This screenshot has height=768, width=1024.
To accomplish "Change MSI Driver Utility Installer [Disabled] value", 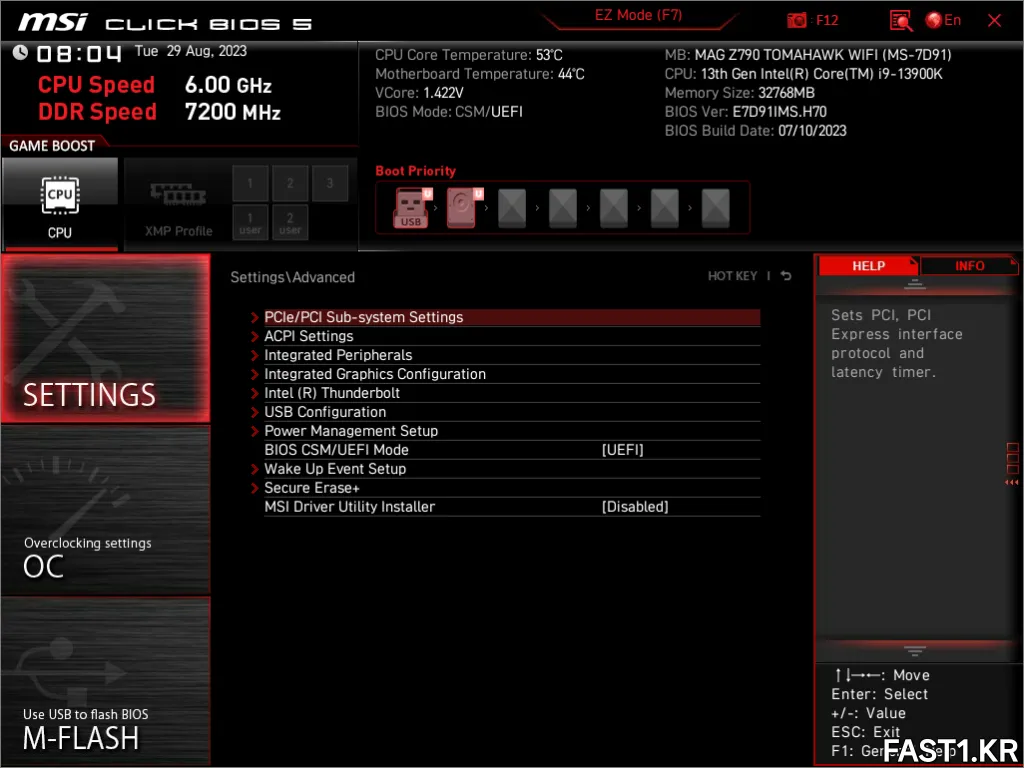I will tap(635, 507).
